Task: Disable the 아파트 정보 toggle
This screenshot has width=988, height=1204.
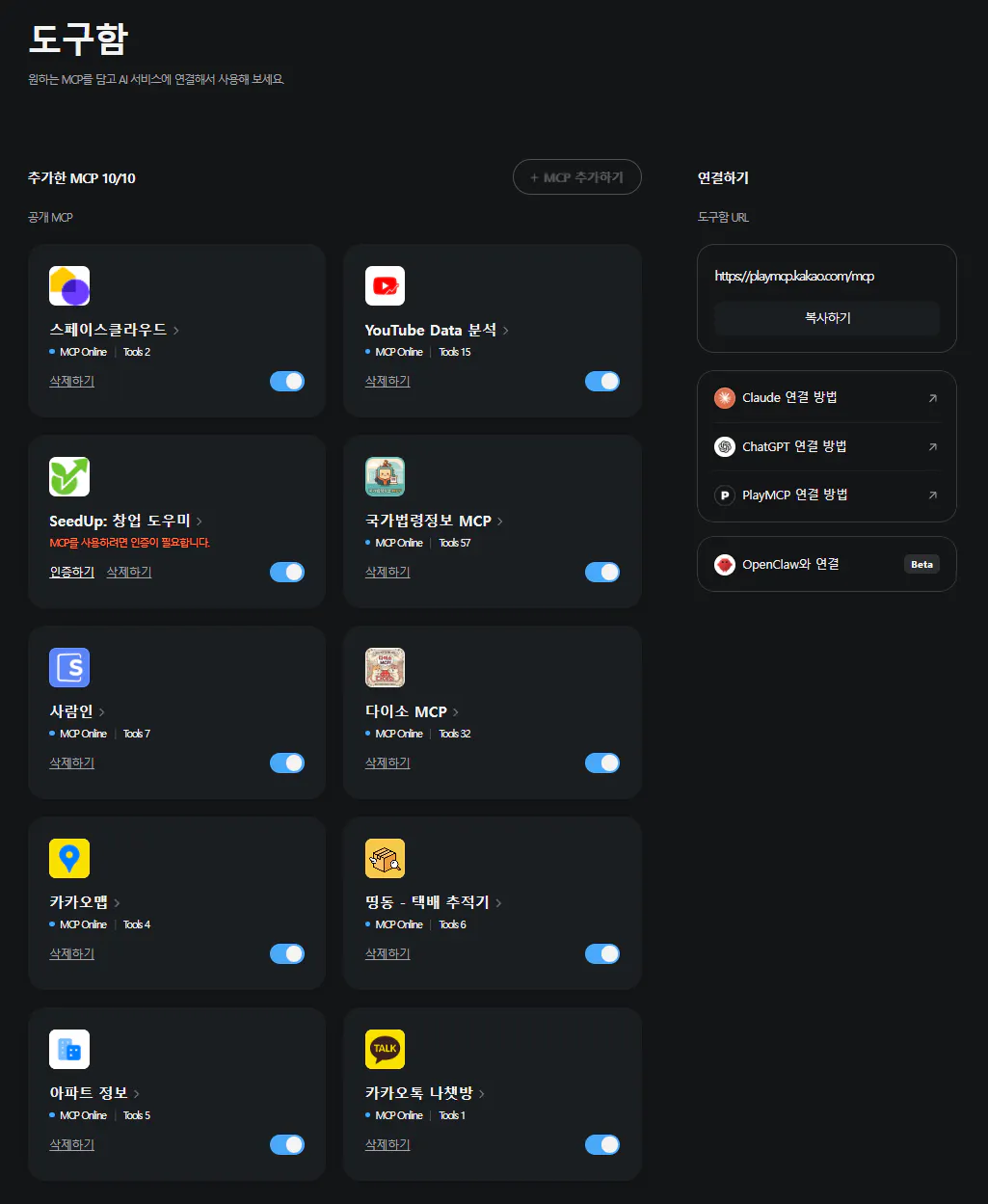Action: point(287,1144)
